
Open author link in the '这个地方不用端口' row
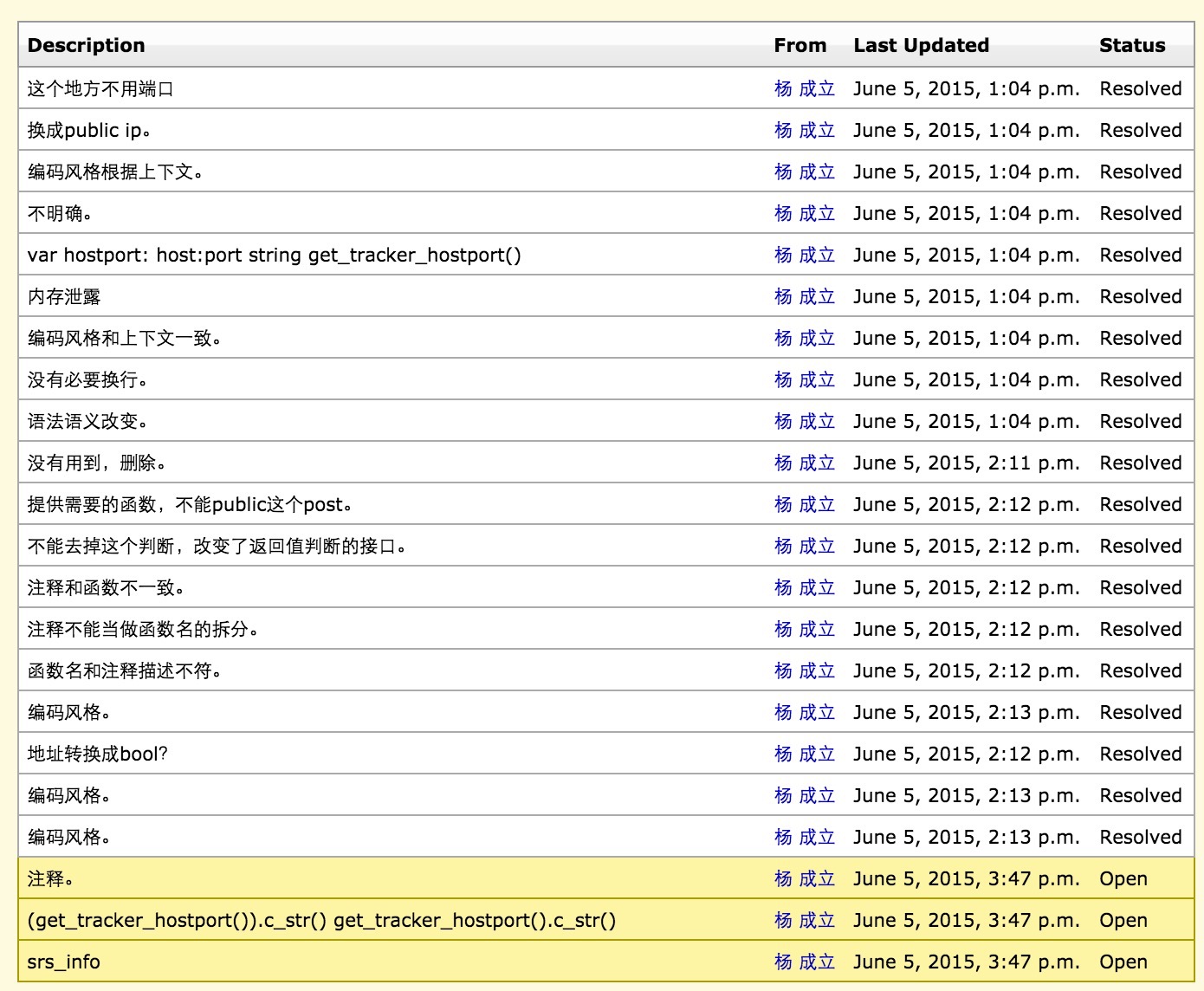[804, 89]
